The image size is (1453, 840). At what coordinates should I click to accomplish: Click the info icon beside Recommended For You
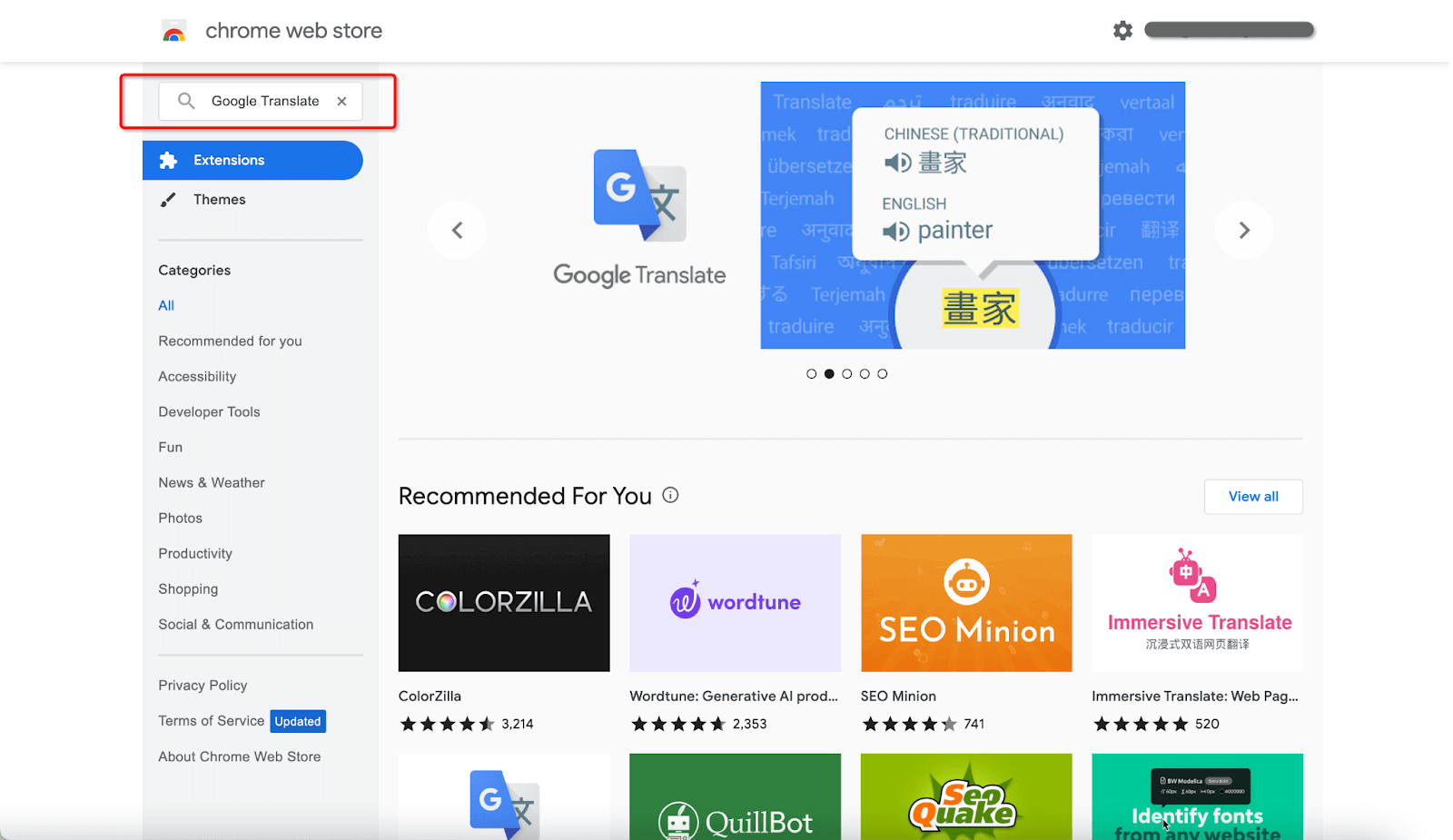coord(670,495)
